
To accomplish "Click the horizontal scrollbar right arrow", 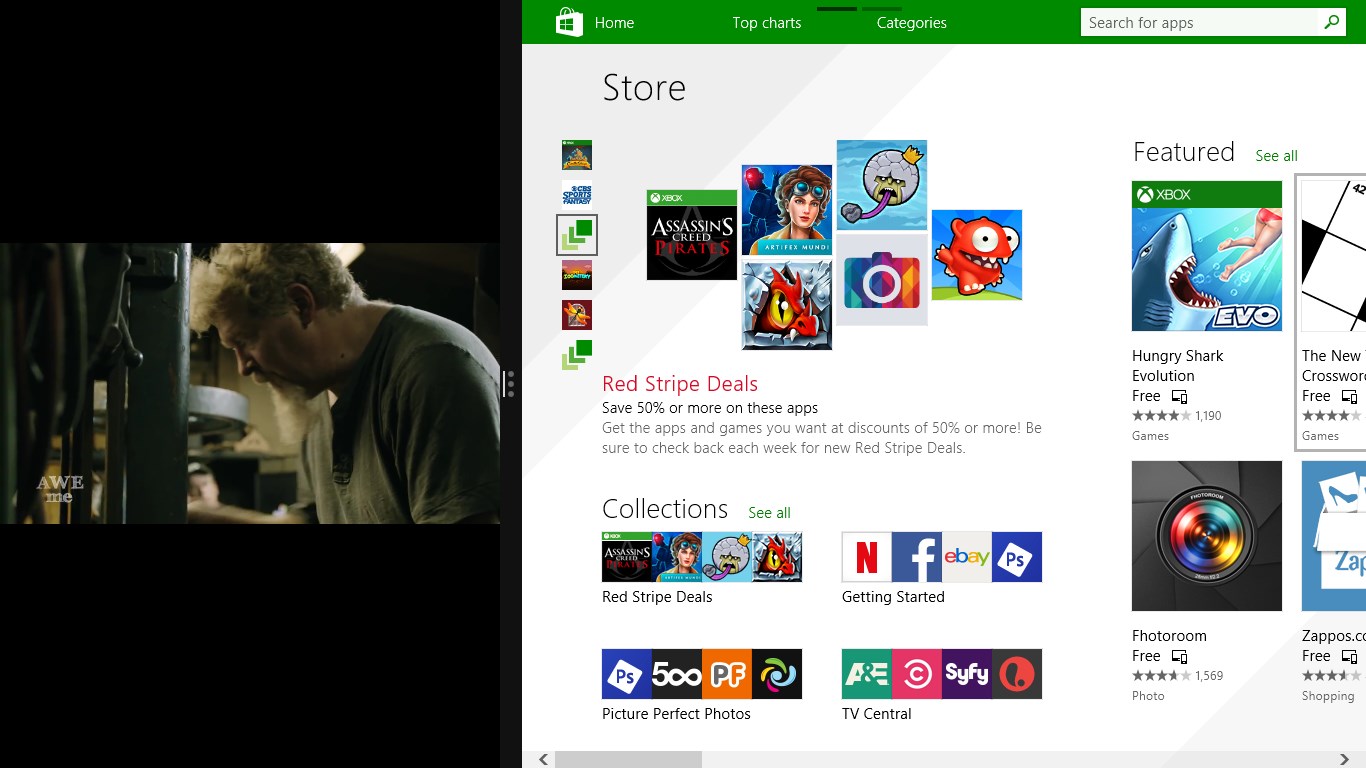I will coord(1344,760).
